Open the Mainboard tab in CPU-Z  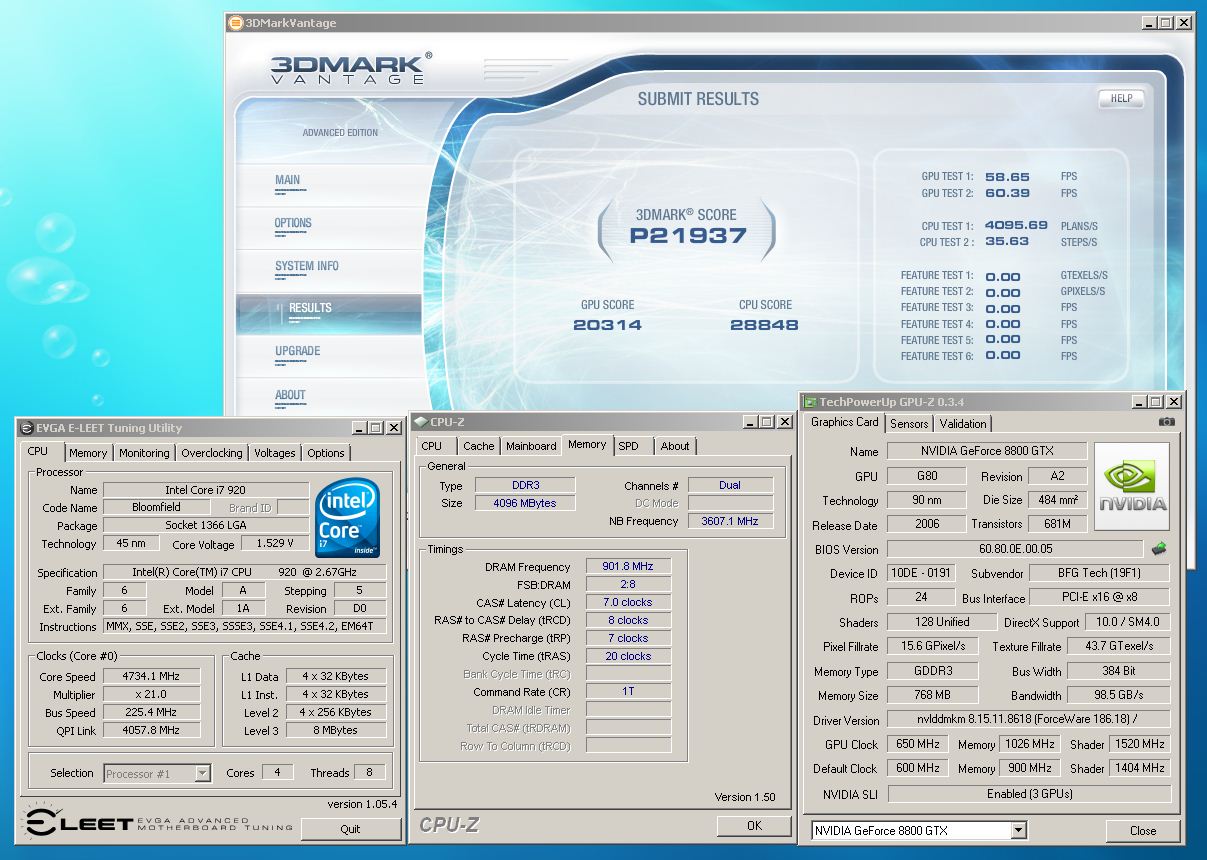(x=531, y=446)
